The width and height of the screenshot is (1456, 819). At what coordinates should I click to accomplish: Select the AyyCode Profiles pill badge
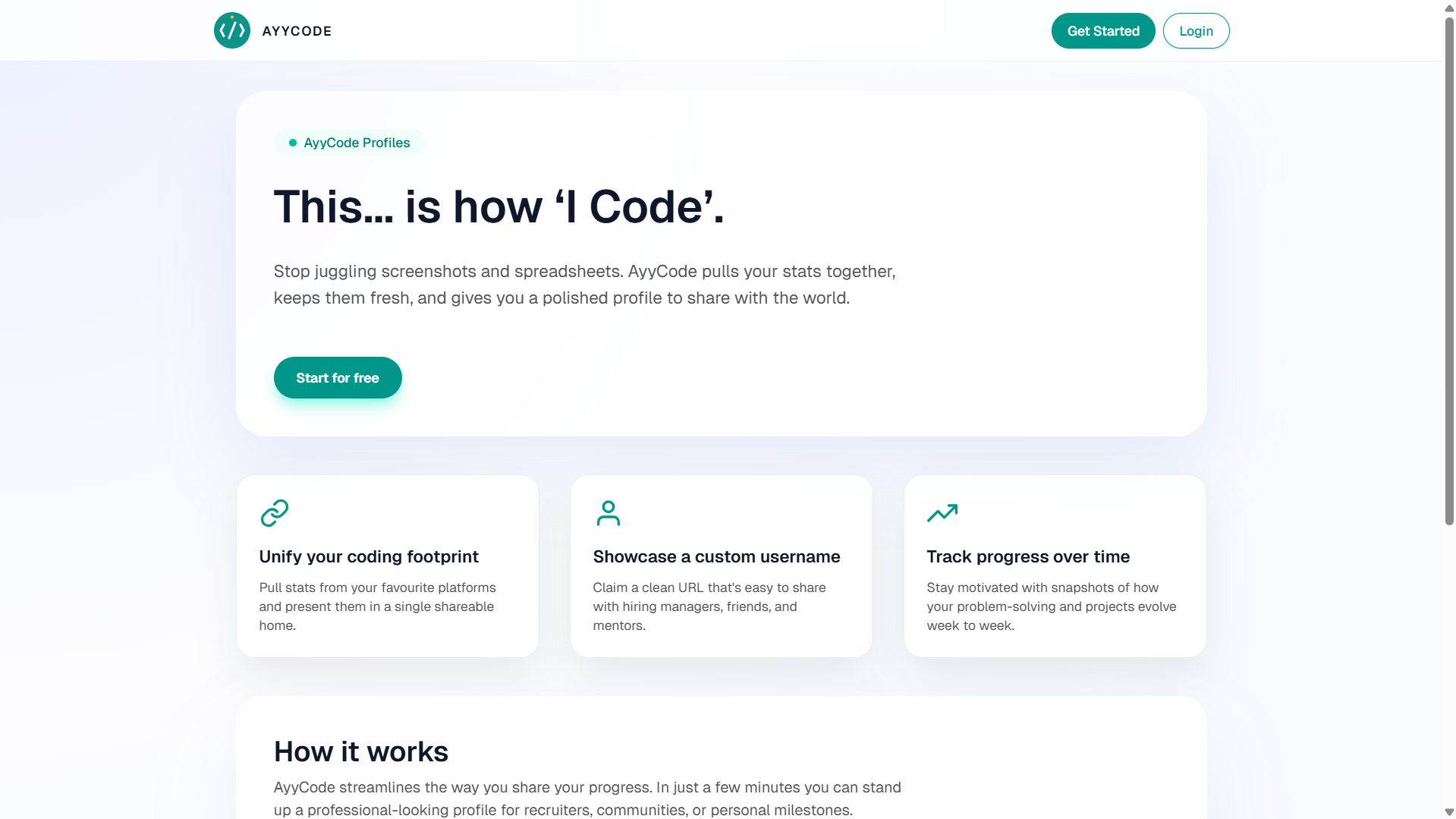[349, 142]
